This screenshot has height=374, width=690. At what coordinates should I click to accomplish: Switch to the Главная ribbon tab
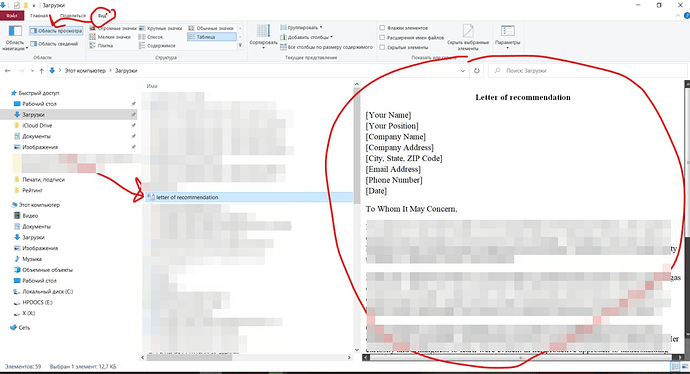(x=39, y=16)
